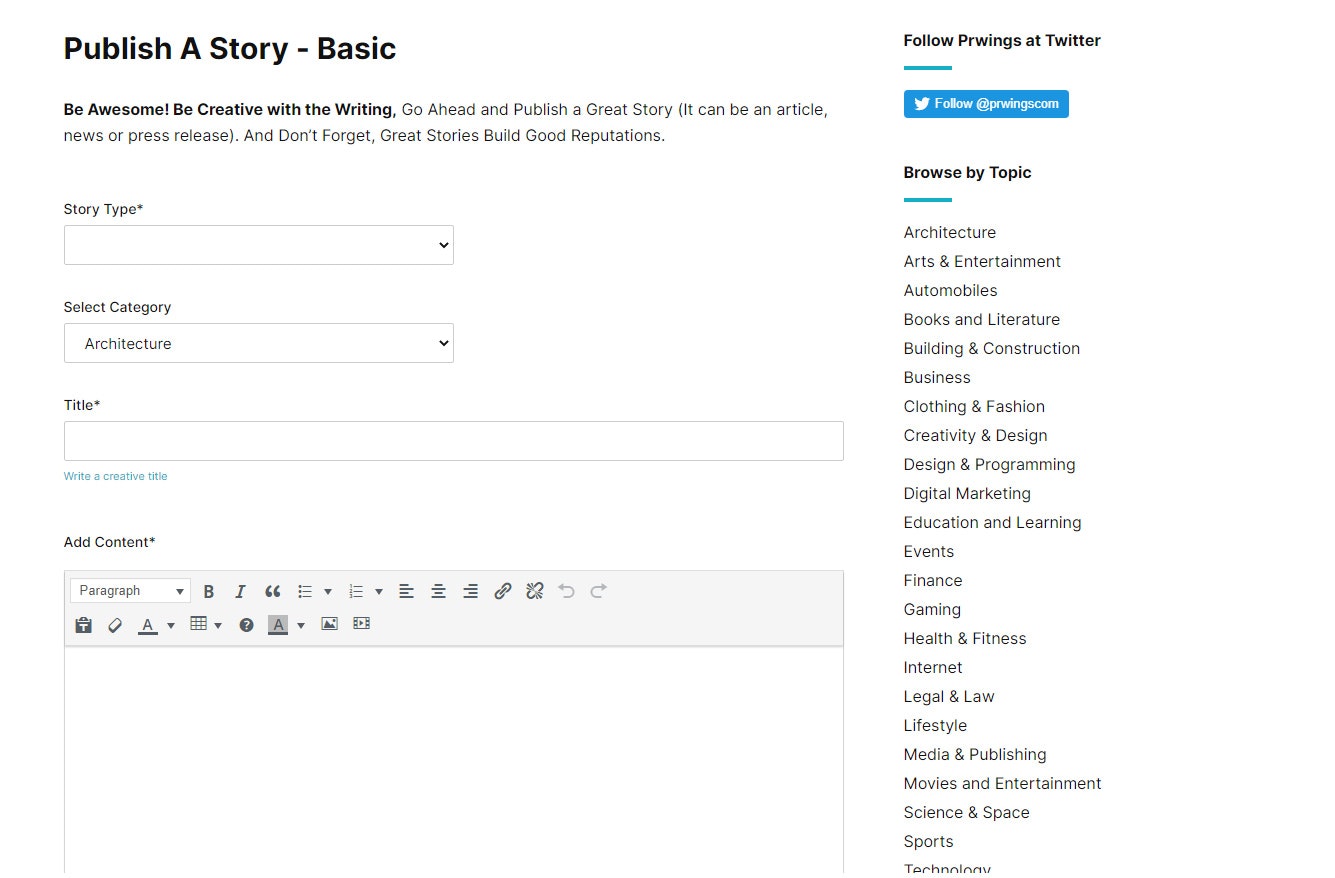This screenshot has height=878, width=1335.
Task: Open the Building & Construction topic
Action: 992,348
